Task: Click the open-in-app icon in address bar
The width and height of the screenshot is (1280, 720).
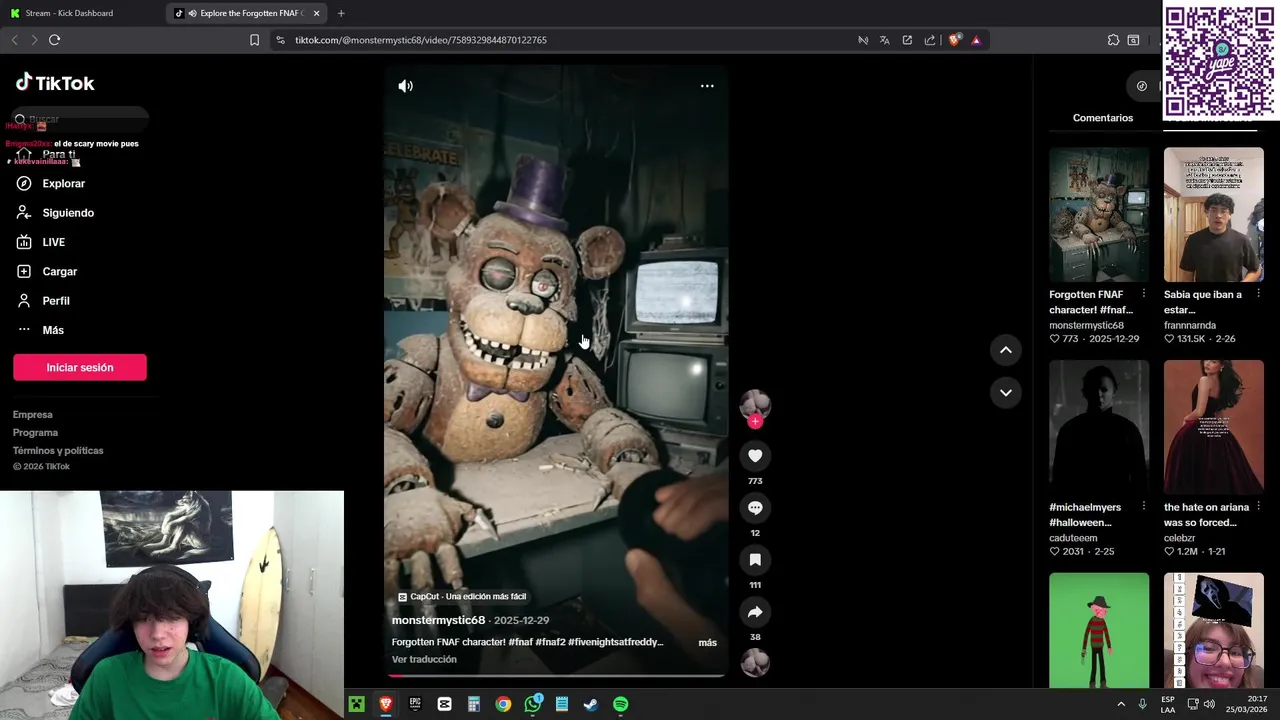Action: click(x=907, y=40)
